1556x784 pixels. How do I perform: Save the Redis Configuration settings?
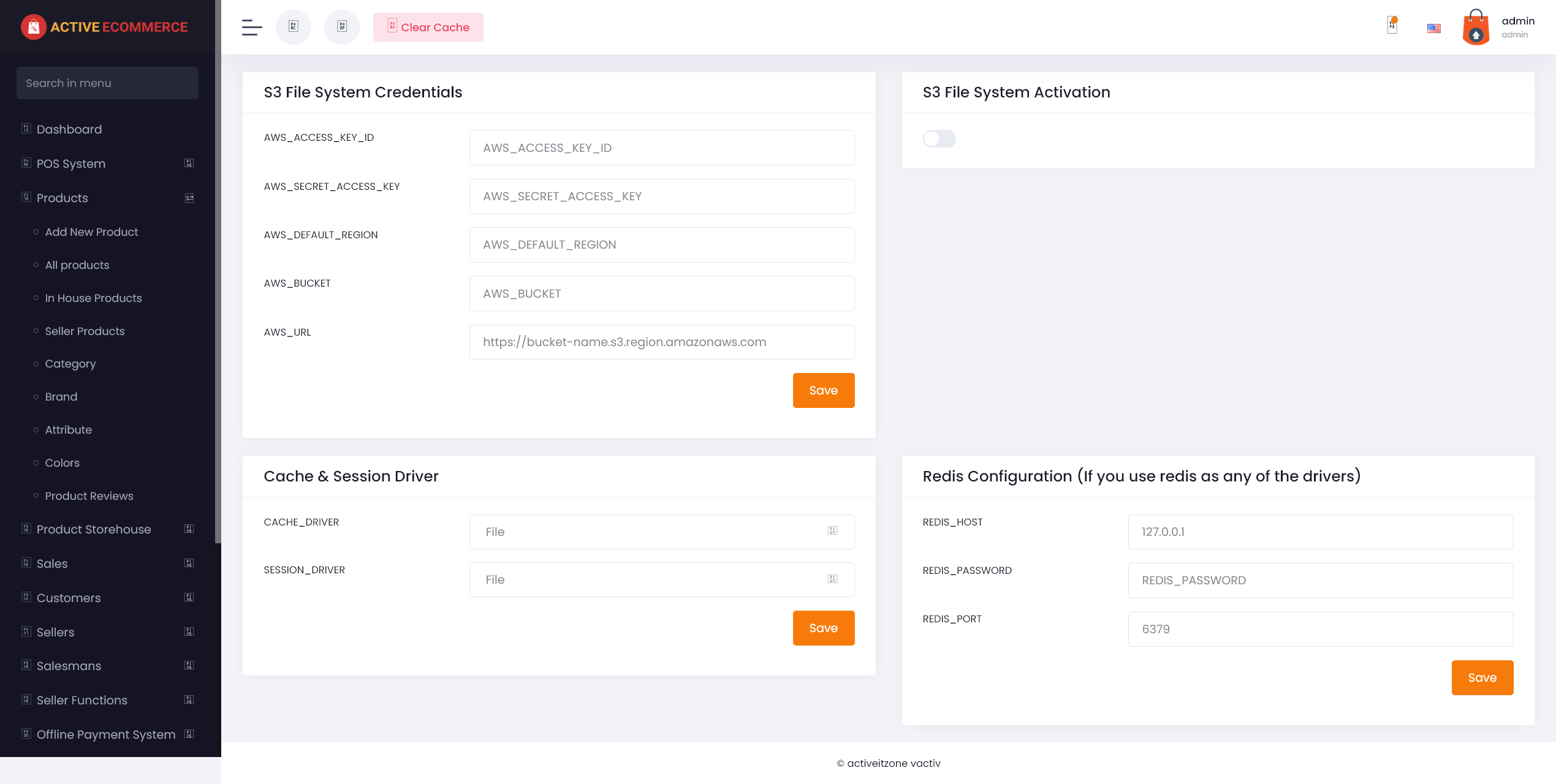point(1482,677)
